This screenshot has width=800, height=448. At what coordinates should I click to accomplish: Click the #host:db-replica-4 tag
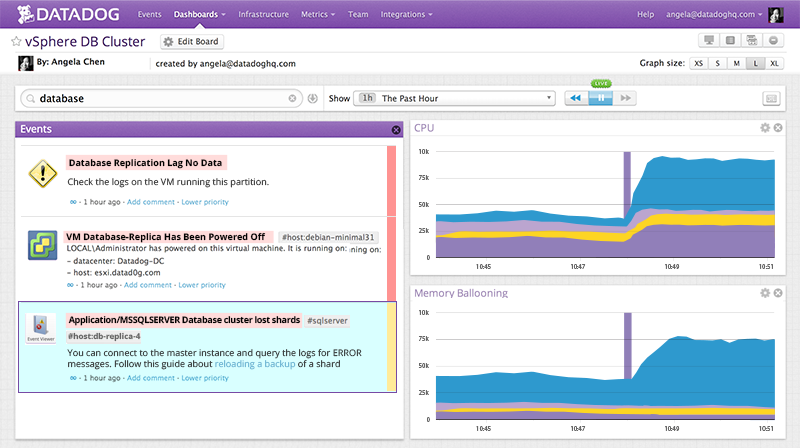[104, 336]
